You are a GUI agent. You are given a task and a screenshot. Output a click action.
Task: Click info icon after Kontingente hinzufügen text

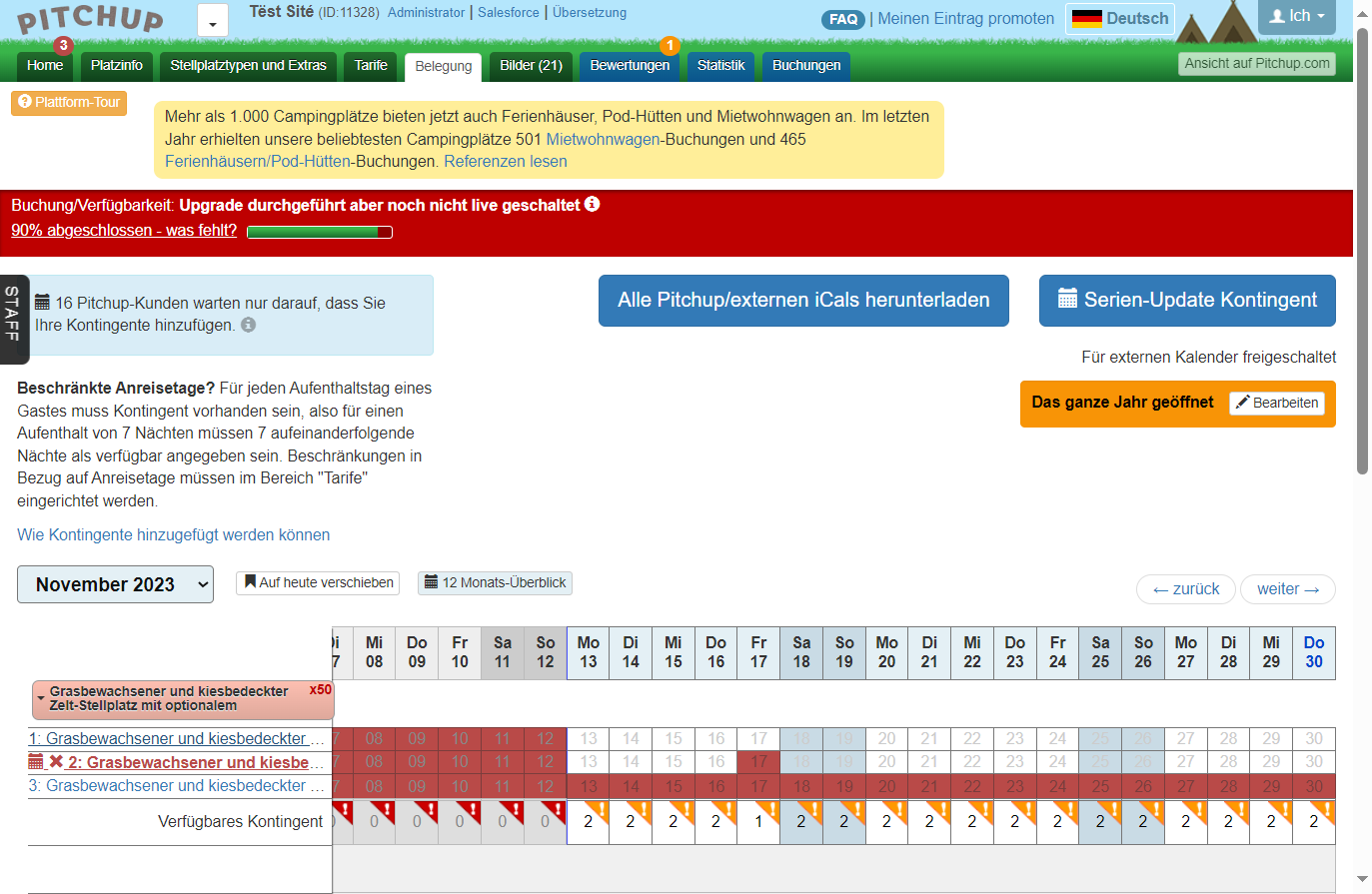pyautogui.click(x=249, y=325)
